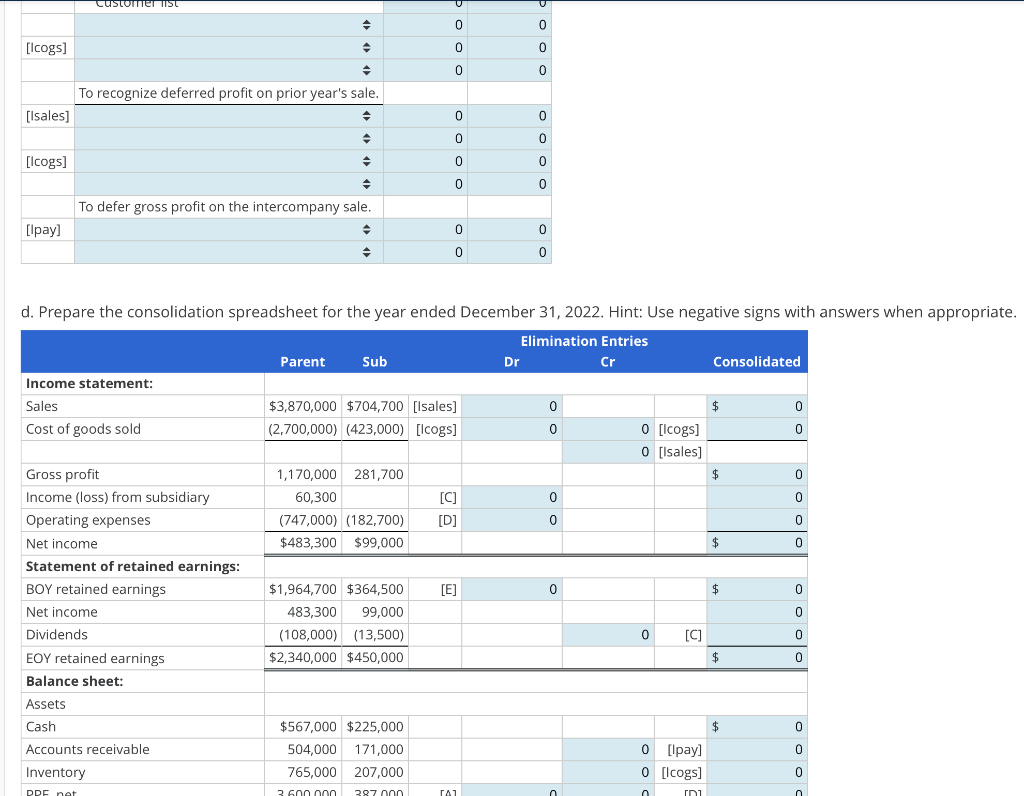Select Parent gross profit 1,170,000

[x=307, y=474]
